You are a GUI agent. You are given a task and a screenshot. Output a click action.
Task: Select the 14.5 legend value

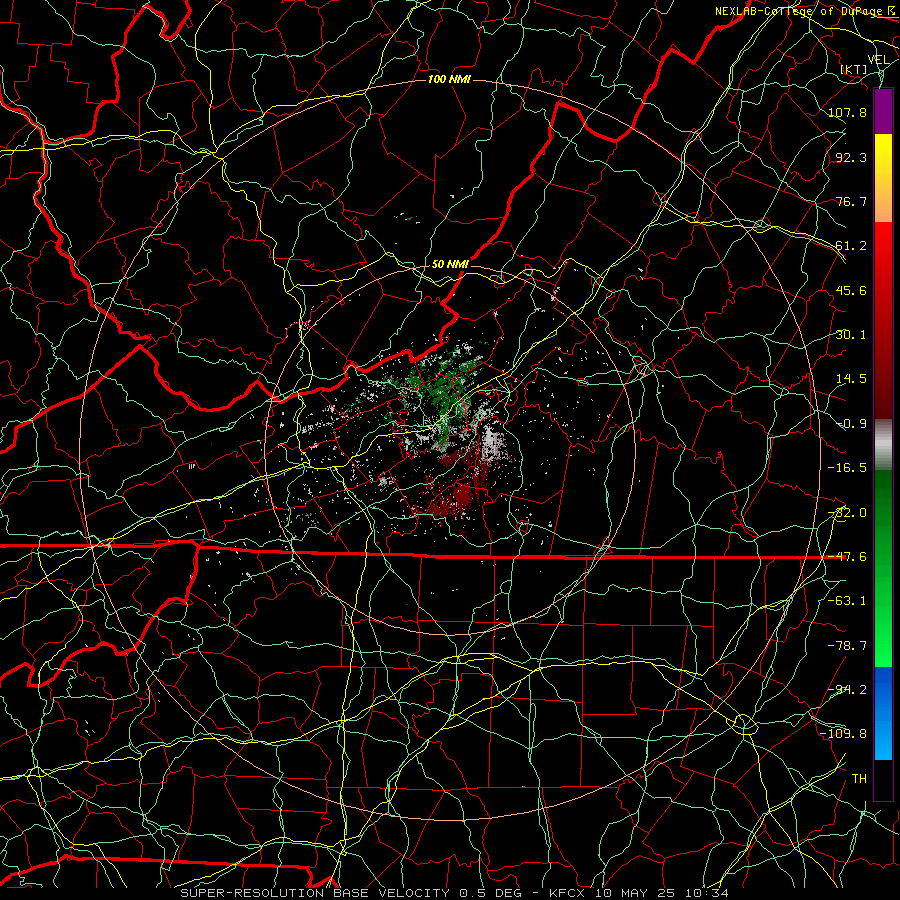851,379
